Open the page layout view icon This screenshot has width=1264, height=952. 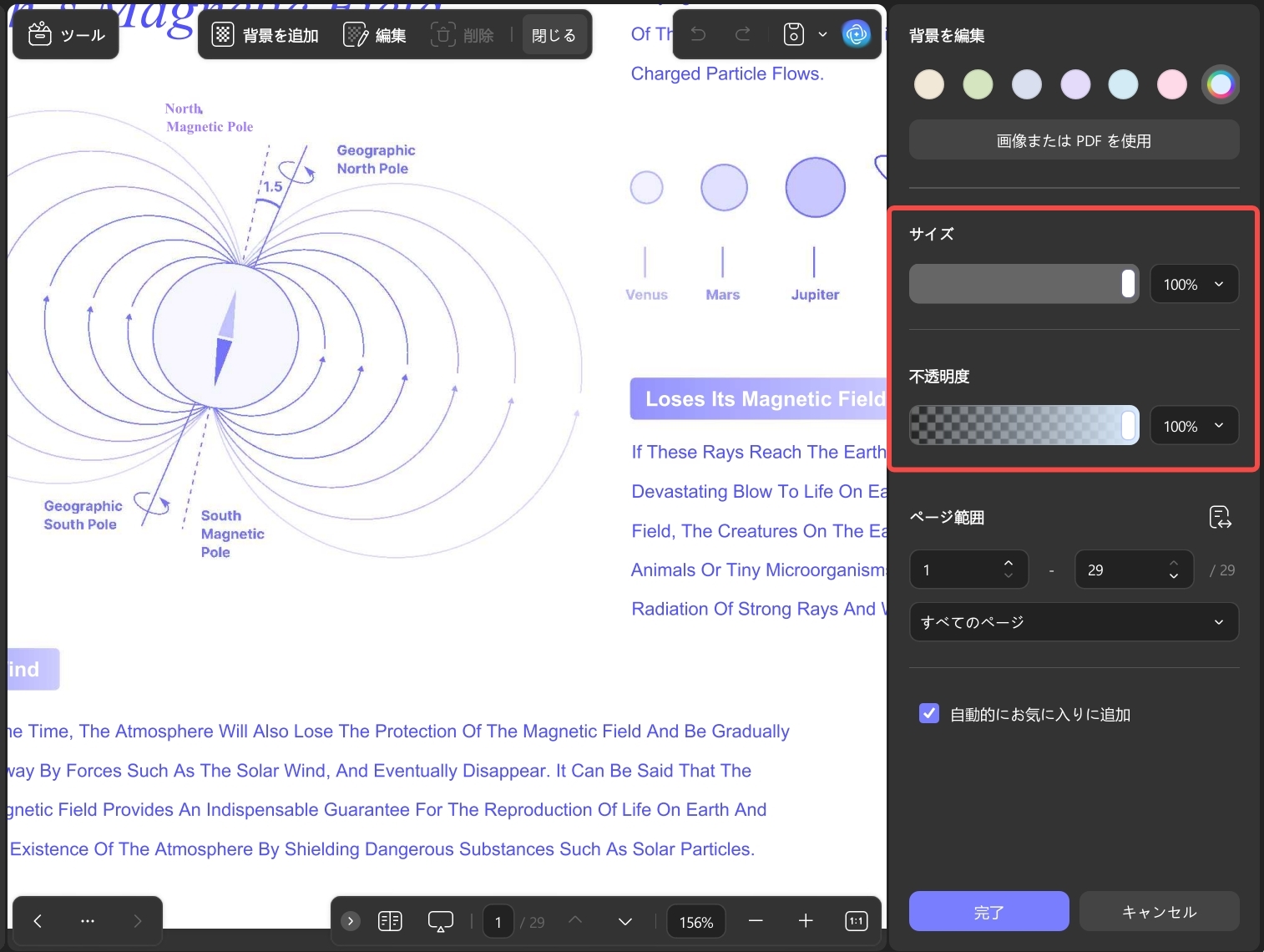click(x=390, y=921)
